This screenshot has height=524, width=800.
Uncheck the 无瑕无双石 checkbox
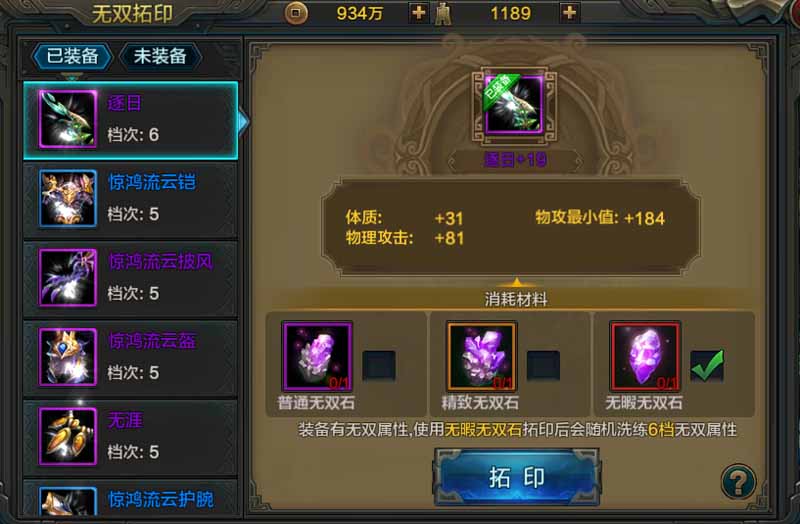coord(707,365)
